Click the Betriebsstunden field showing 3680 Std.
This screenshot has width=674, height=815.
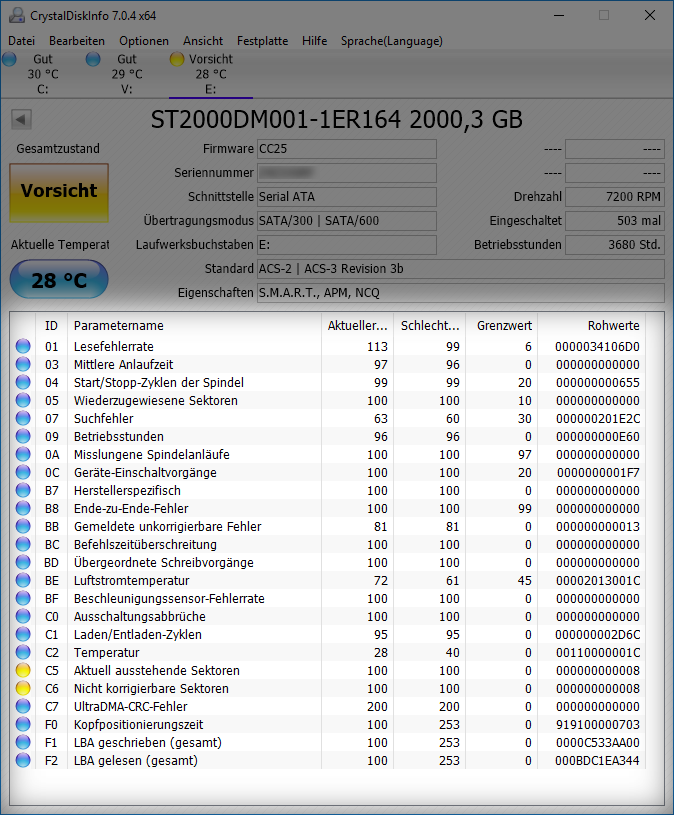tap(615, 244)
